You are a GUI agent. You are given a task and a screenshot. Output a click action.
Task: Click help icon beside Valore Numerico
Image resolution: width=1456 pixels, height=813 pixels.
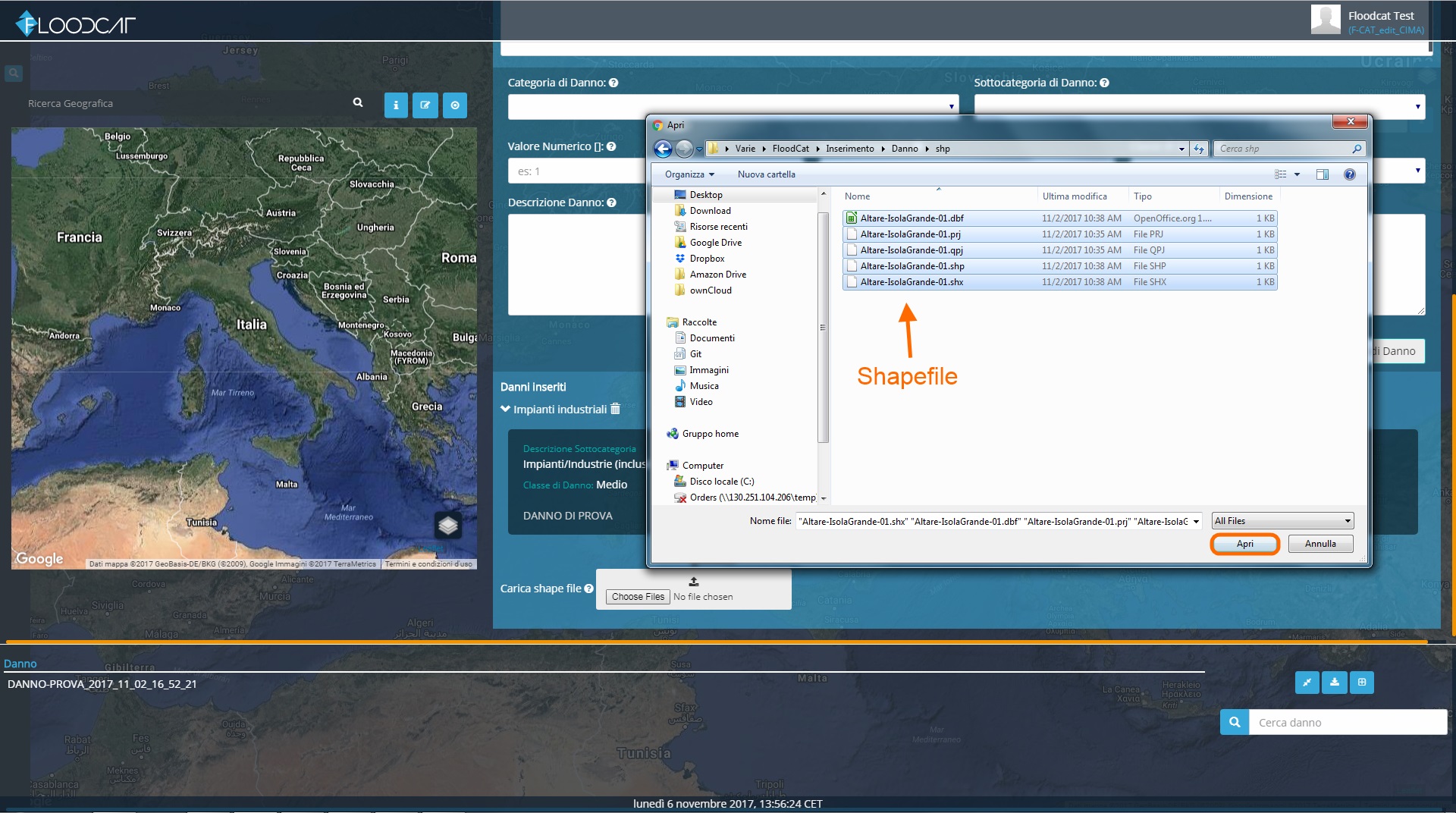pos(611,146)
